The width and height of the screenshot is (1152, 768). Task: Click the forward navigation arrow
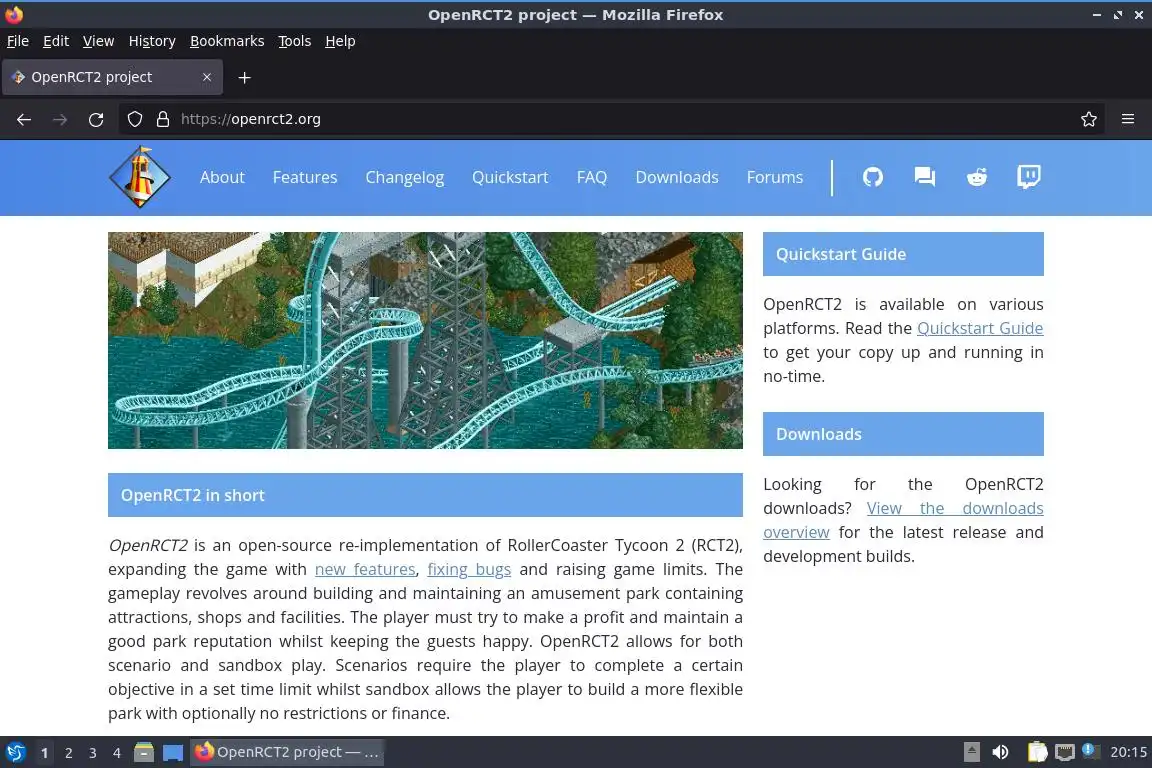[x=60, y=119]
